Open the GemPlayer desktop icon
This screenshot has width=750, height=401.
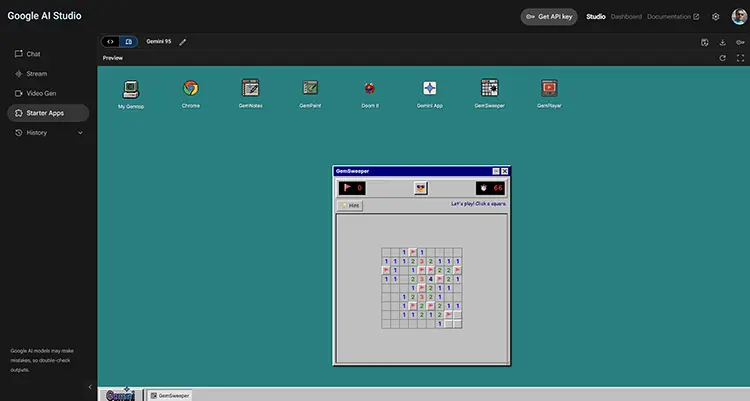click(x=549, y=94)
